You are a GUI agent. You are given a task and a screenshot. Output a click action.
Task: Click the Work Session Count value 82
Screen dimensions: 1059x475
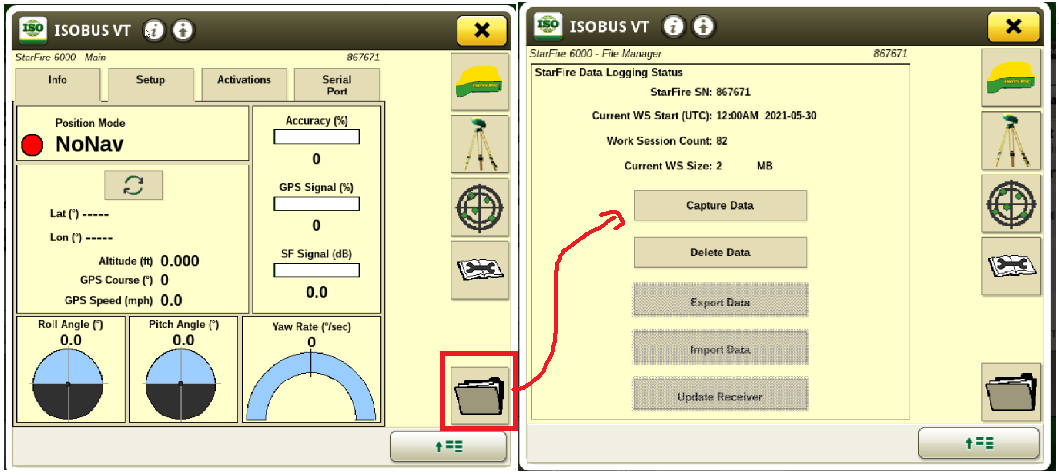click(x=721, y=141)
